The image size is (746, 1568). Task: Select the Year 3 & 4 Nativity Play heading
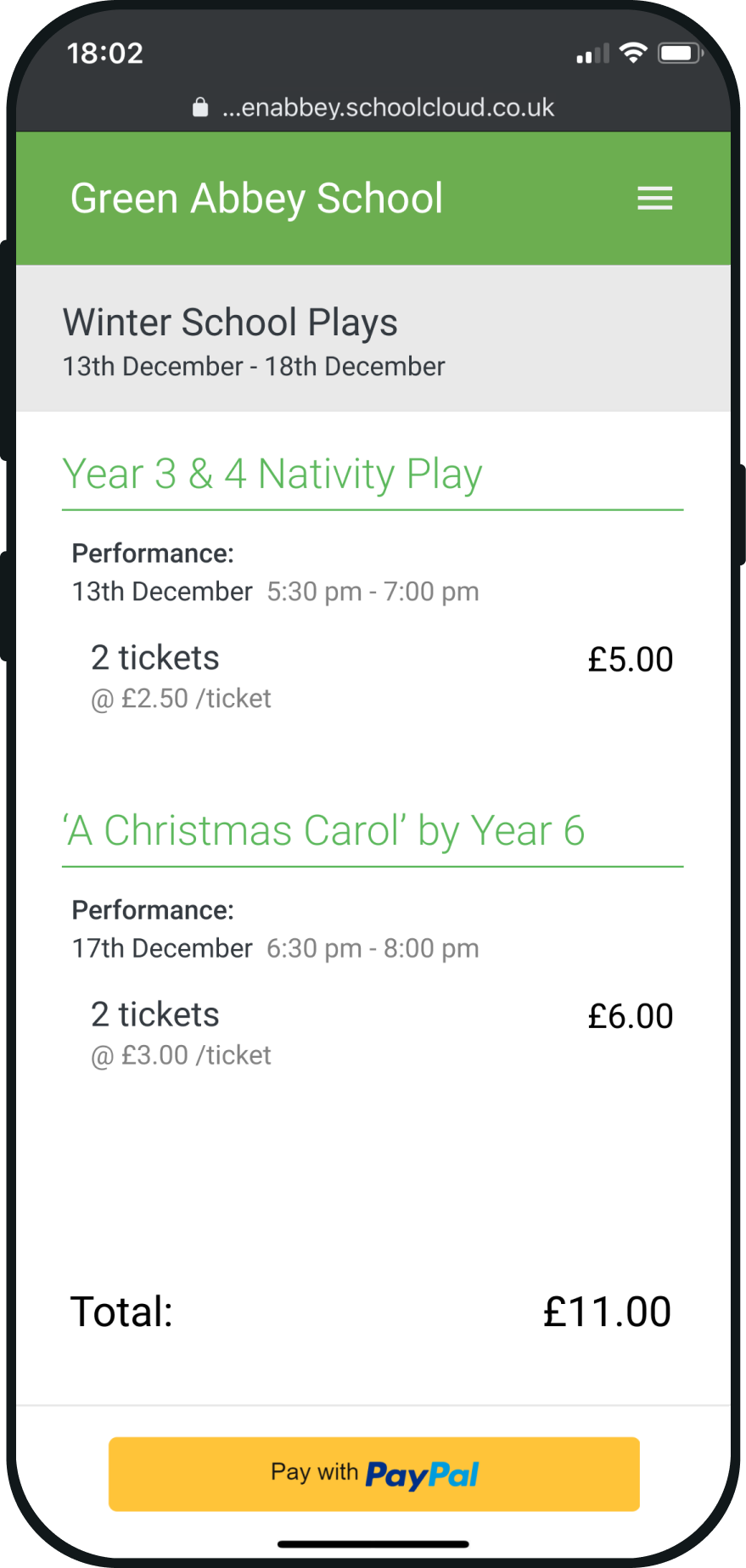point(272,475)
